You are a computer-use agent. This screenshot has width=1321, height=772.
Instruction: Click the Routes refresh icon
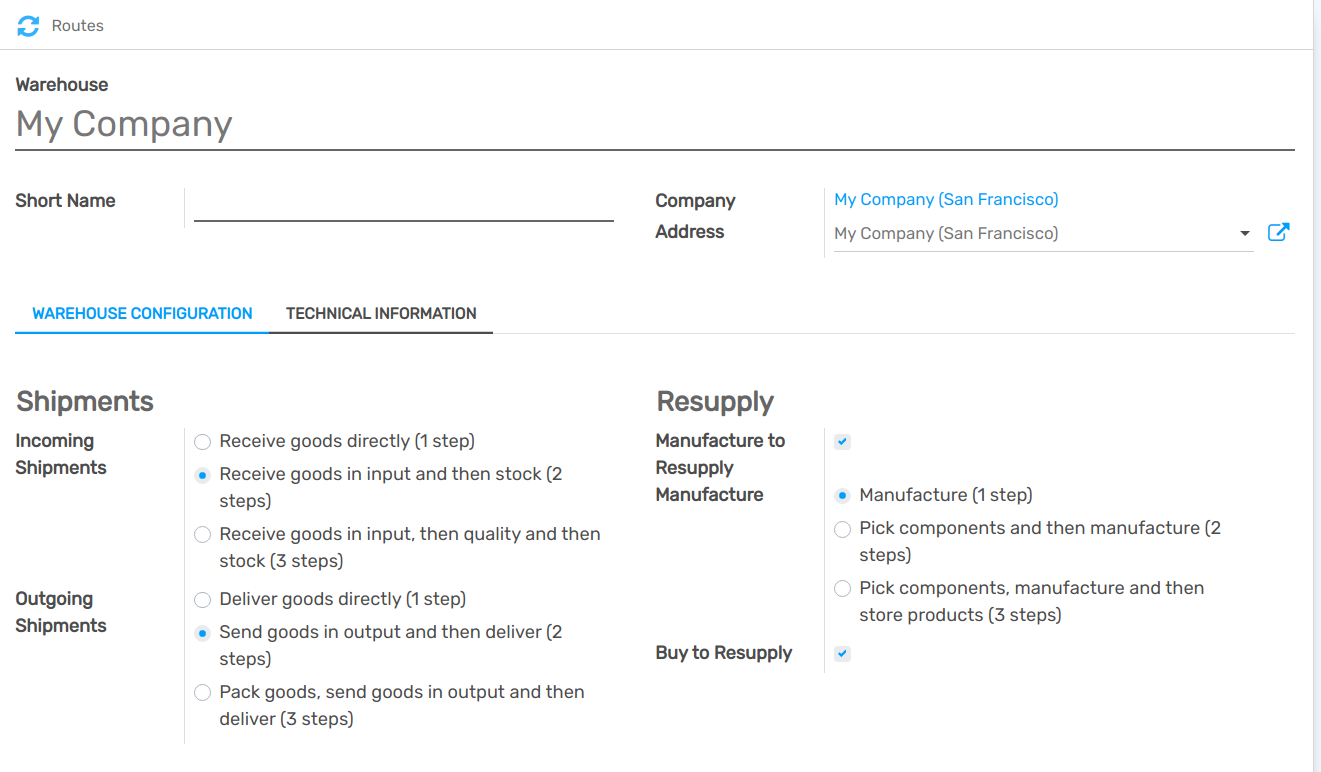click(28, 26)
